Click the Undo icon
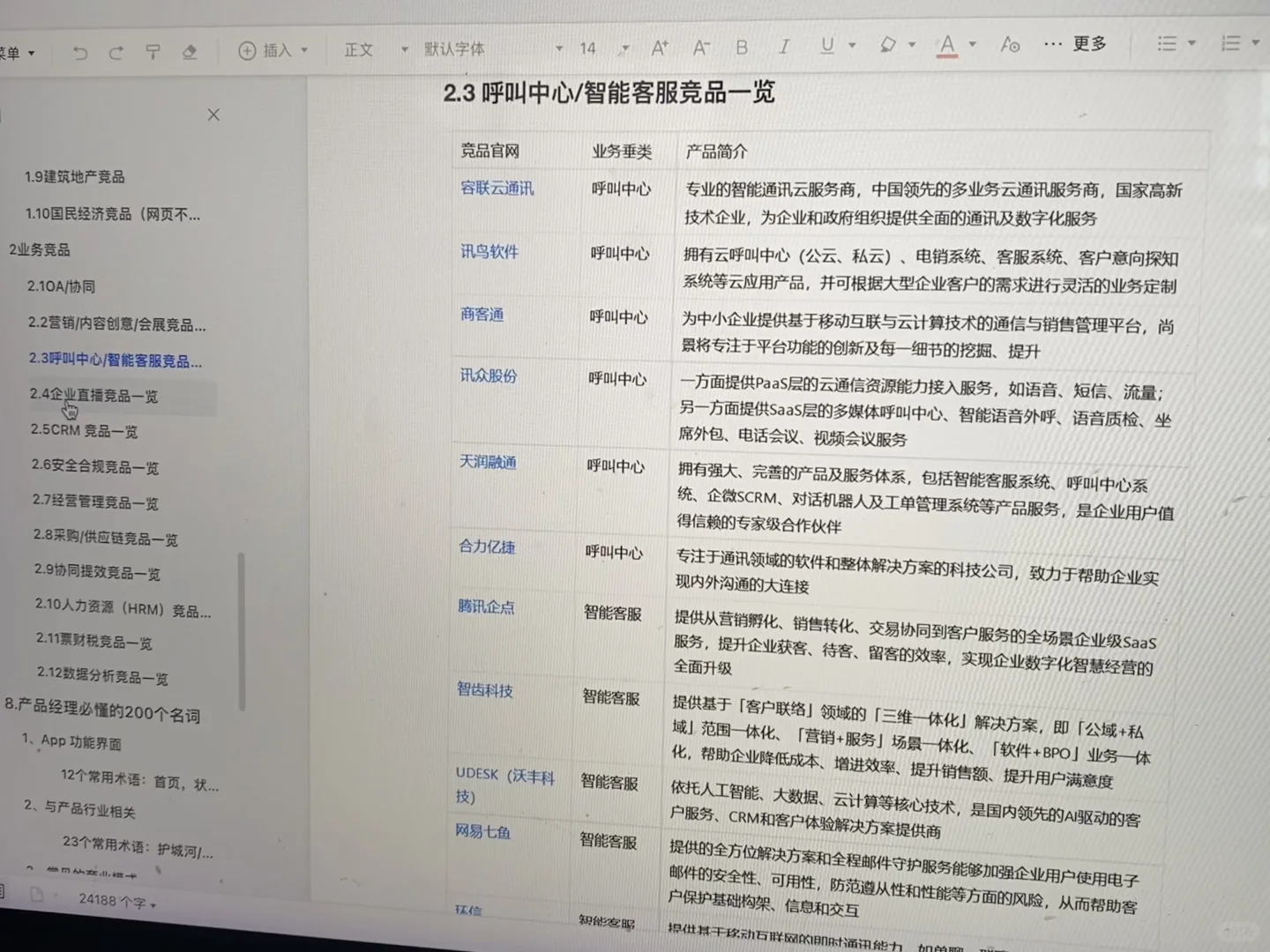Screen dimensions: 1270x952 click(80, 53)
